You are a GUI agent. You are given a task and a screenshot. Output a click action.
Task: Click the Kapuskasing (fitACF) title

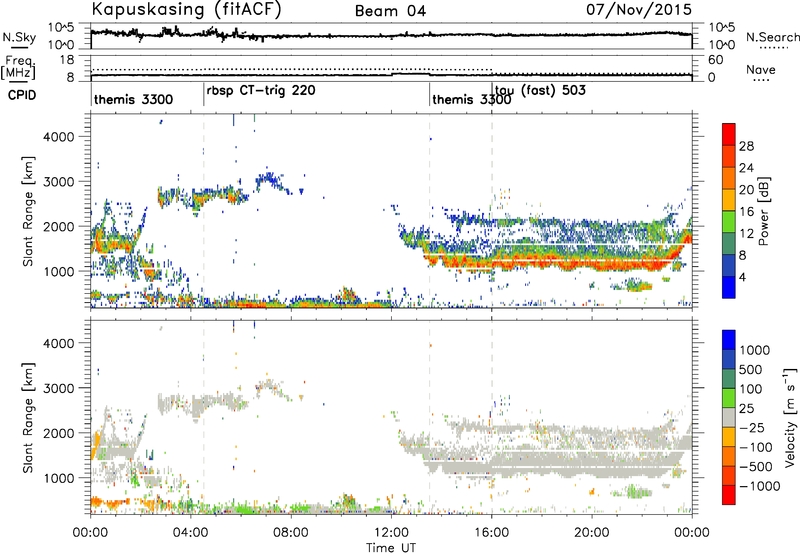coord(186,9)
